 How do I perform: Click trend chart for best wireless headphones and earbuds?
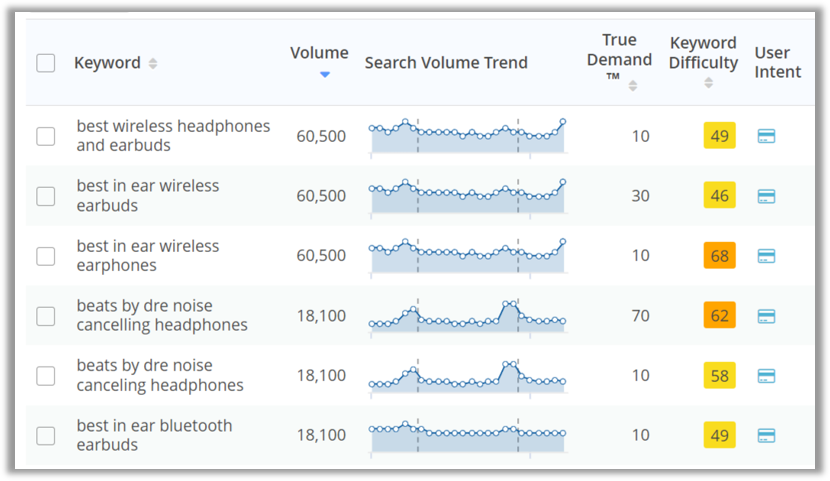tap(468, 137)
